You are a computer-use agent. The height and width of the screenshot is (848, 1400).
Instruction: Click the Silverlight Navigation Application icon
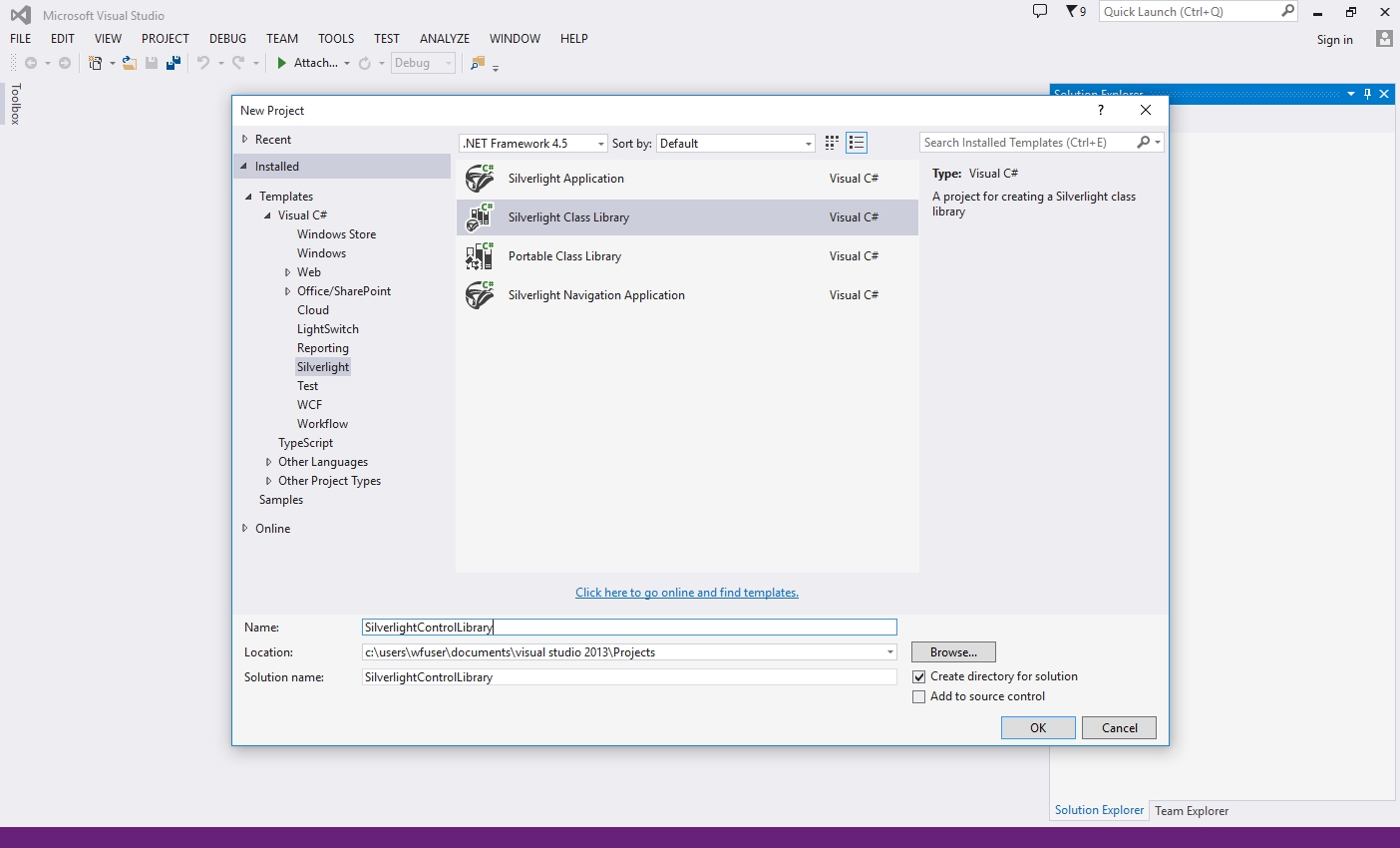(x=480, y=295)
